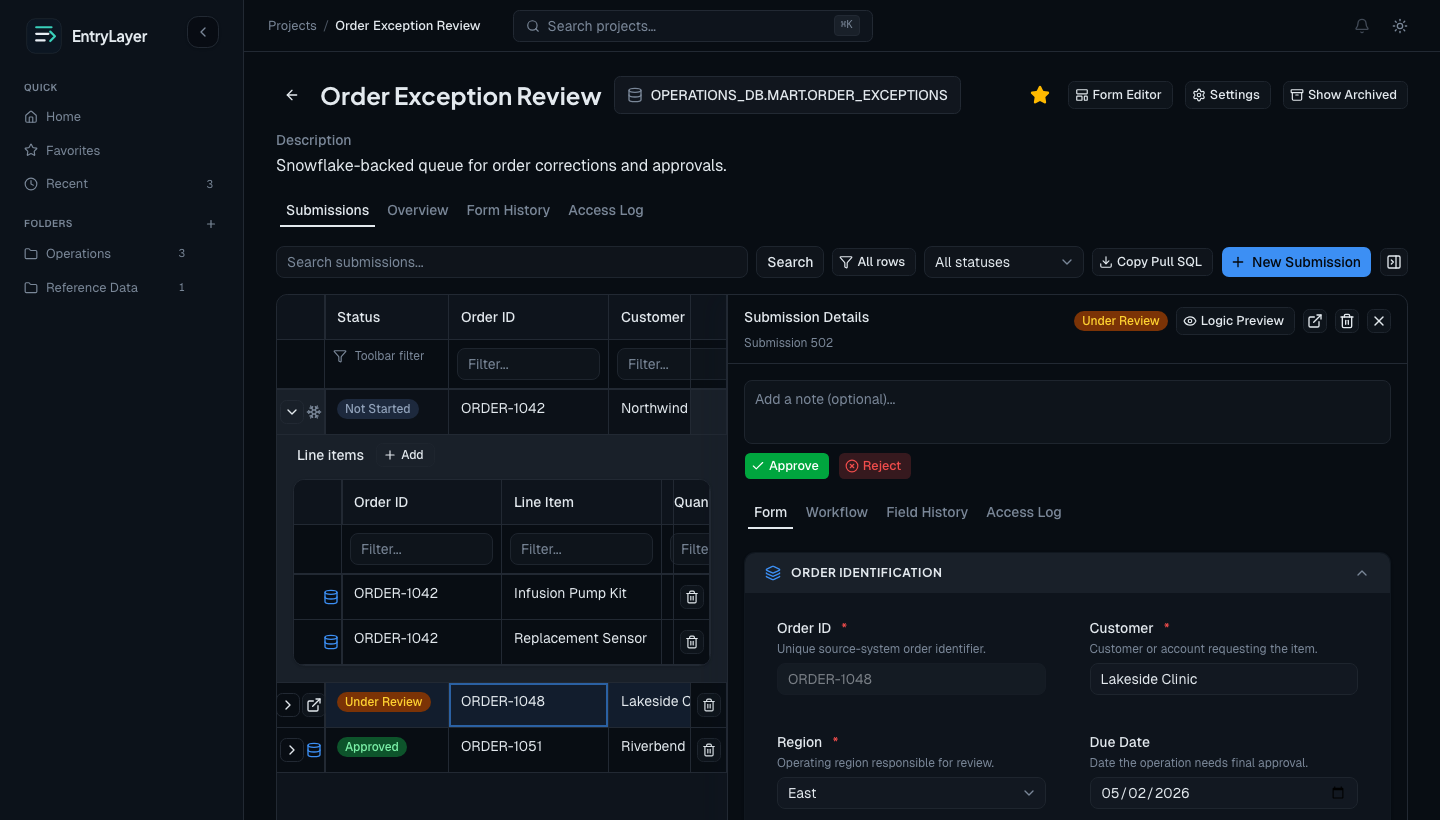Select the Submissions tab
The image size is (1440, 820).
[x=327, y=210]
